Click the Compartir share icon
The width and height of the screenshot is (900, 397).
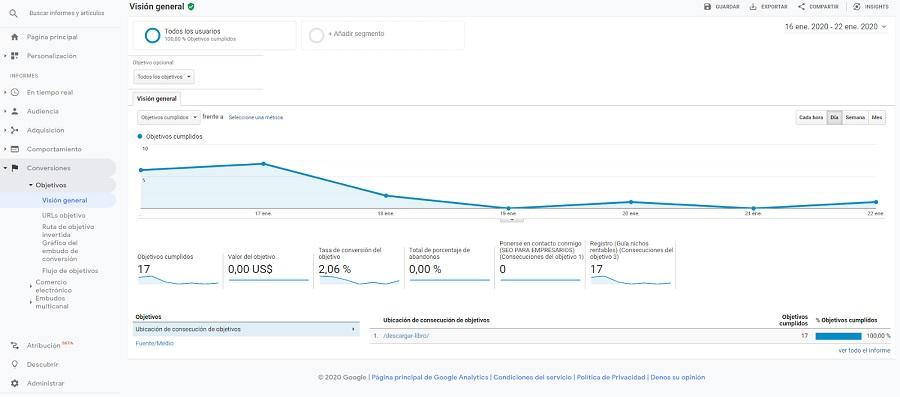[x=801, y=7]
